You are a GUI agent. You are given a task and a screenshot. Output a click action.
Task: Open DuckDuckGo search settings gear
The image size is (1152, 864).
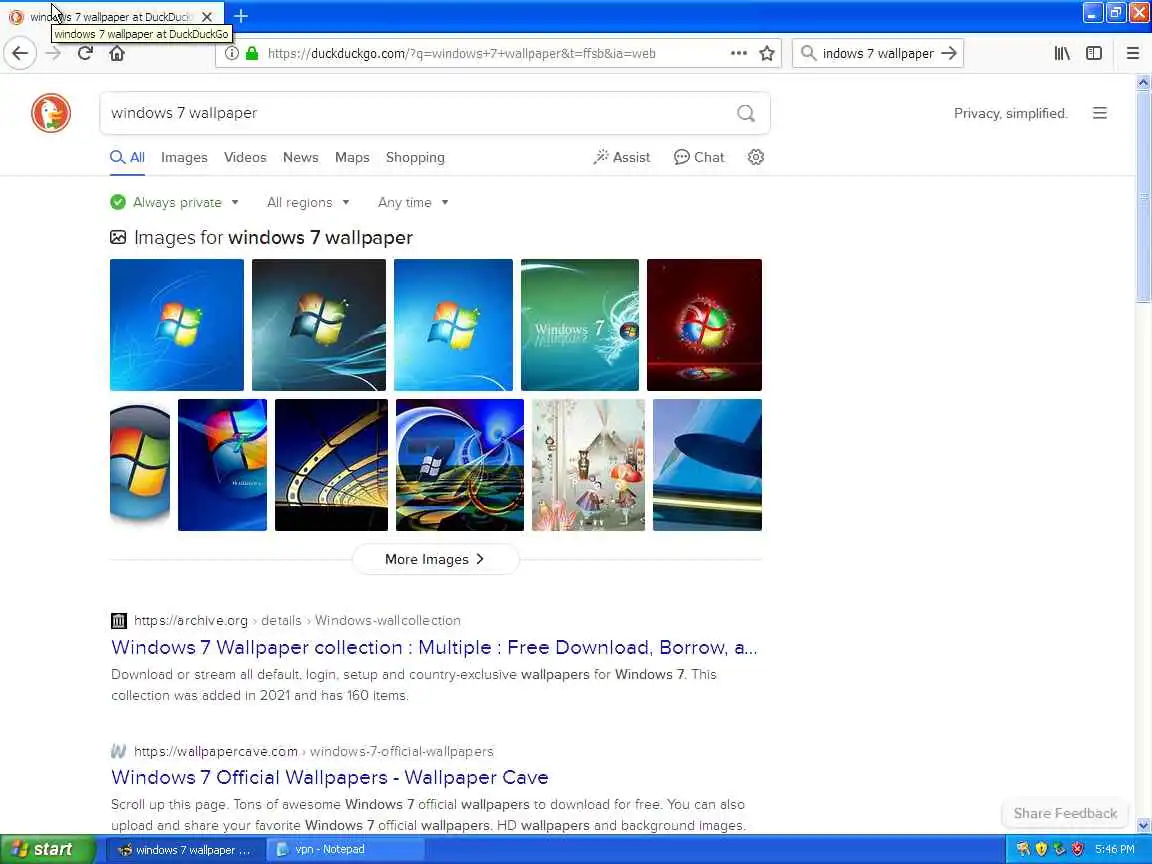pyautogui.click(x=755, y=157)
